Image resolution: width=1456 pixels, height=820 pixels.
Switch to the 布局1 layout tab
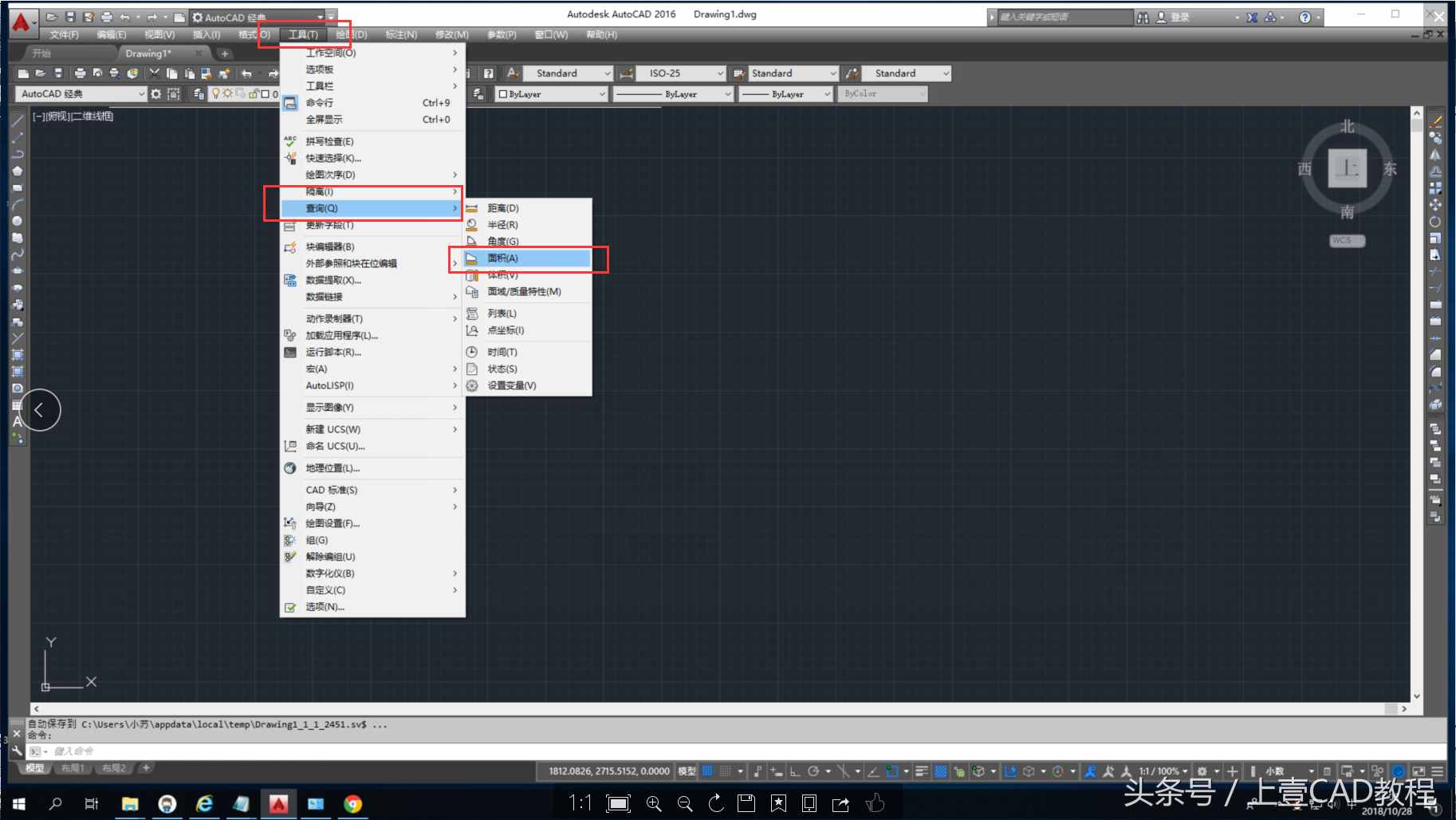tap(73, 768)
